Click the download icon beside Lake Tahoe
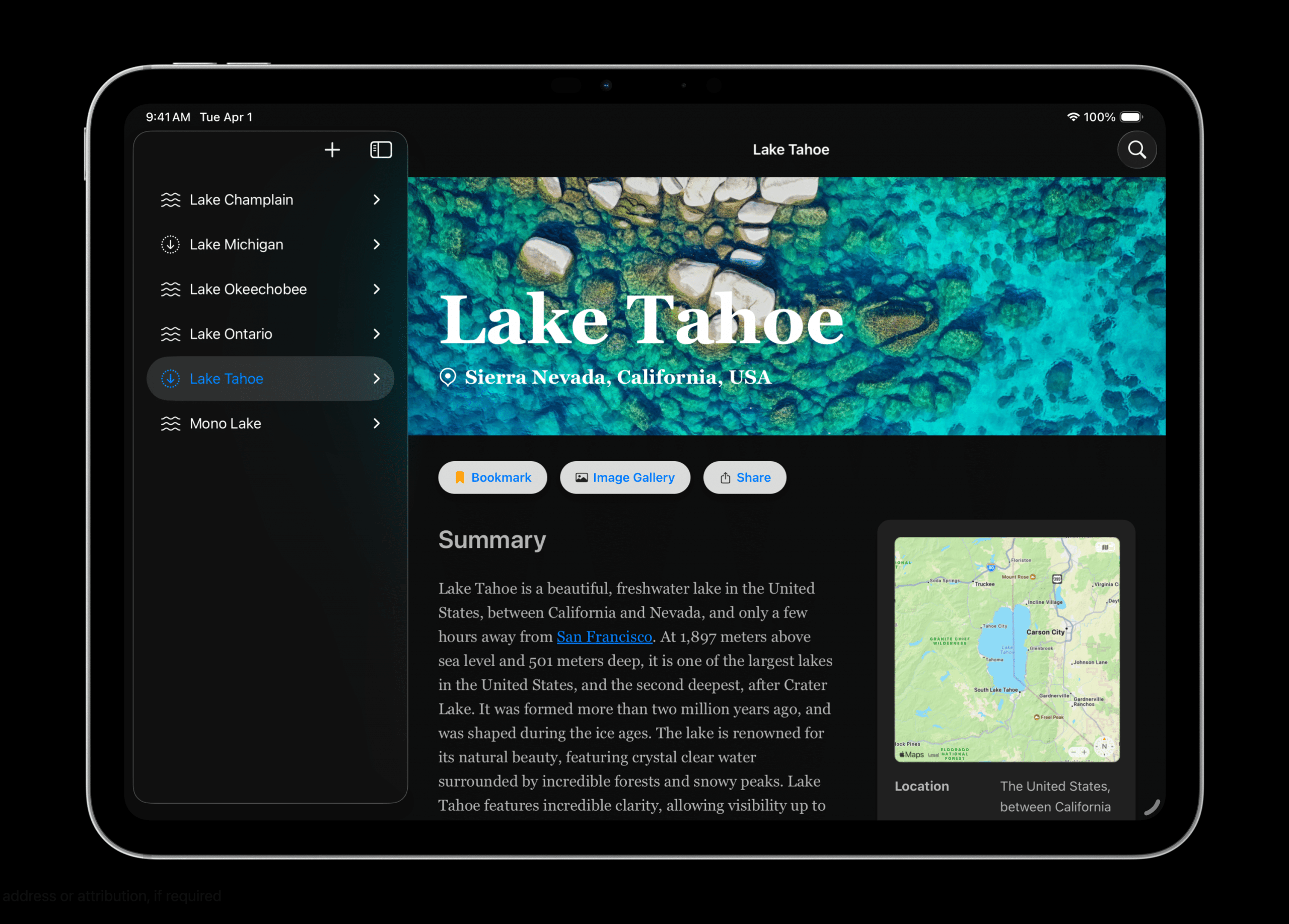The image size is (1289, 924). pos(171,379)
